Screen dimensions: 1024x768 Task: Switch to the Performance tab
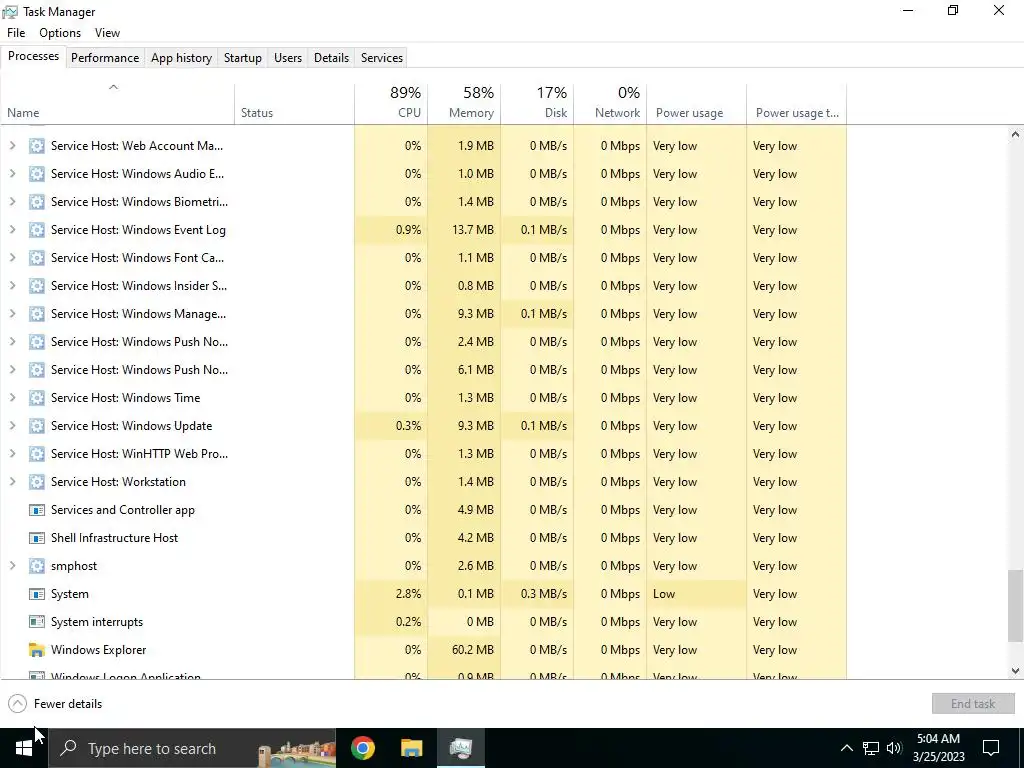105,57
